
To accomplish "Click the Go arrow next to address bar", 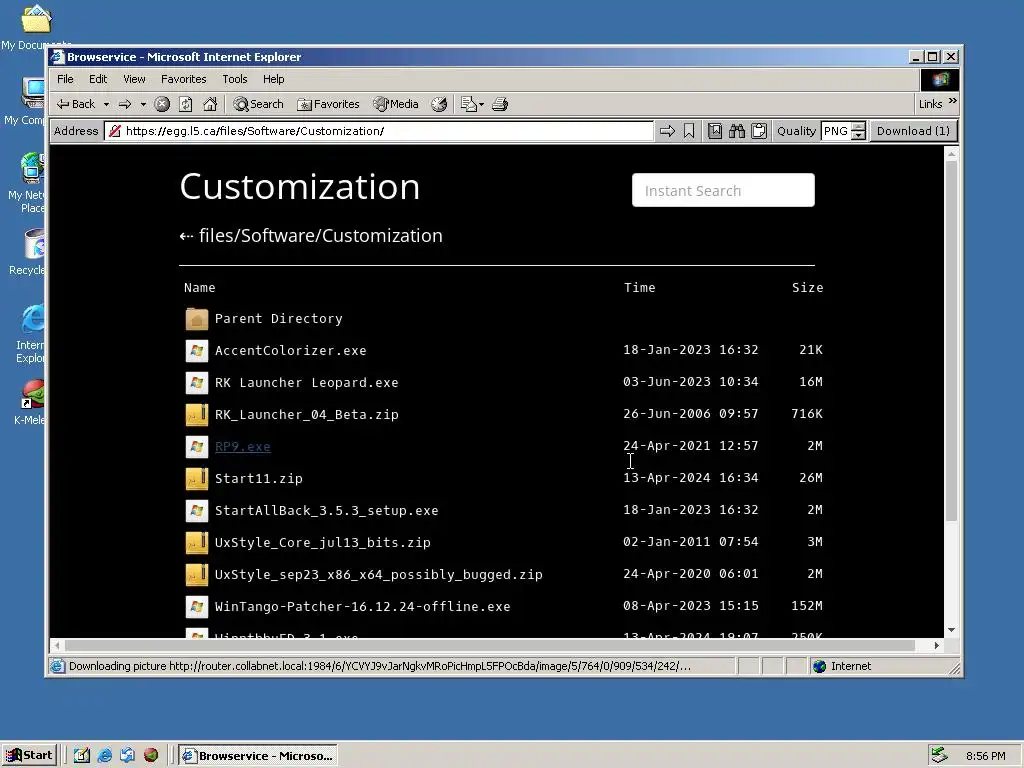I will tap(667, 131).
